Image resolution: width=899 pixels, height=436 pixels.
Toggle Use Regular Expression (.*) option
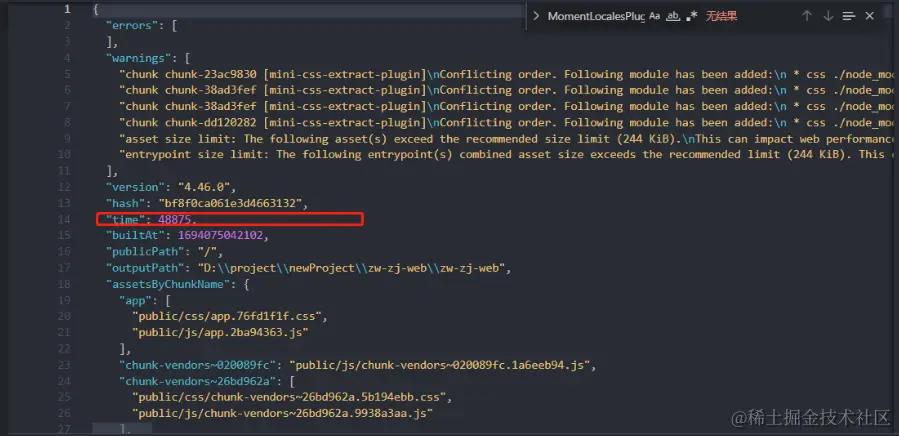click(691, 16)
